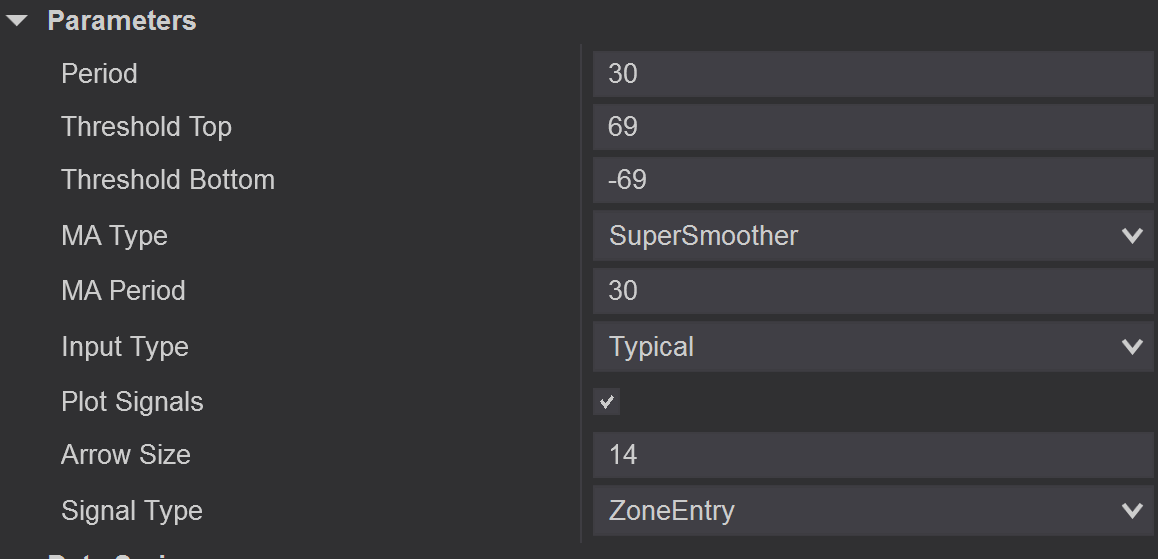Click the Threshold Top label

click(146, 127)
